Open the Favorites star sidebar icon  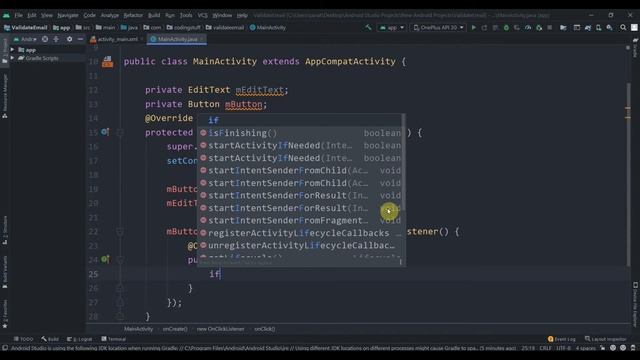click(x=5, y=326)
